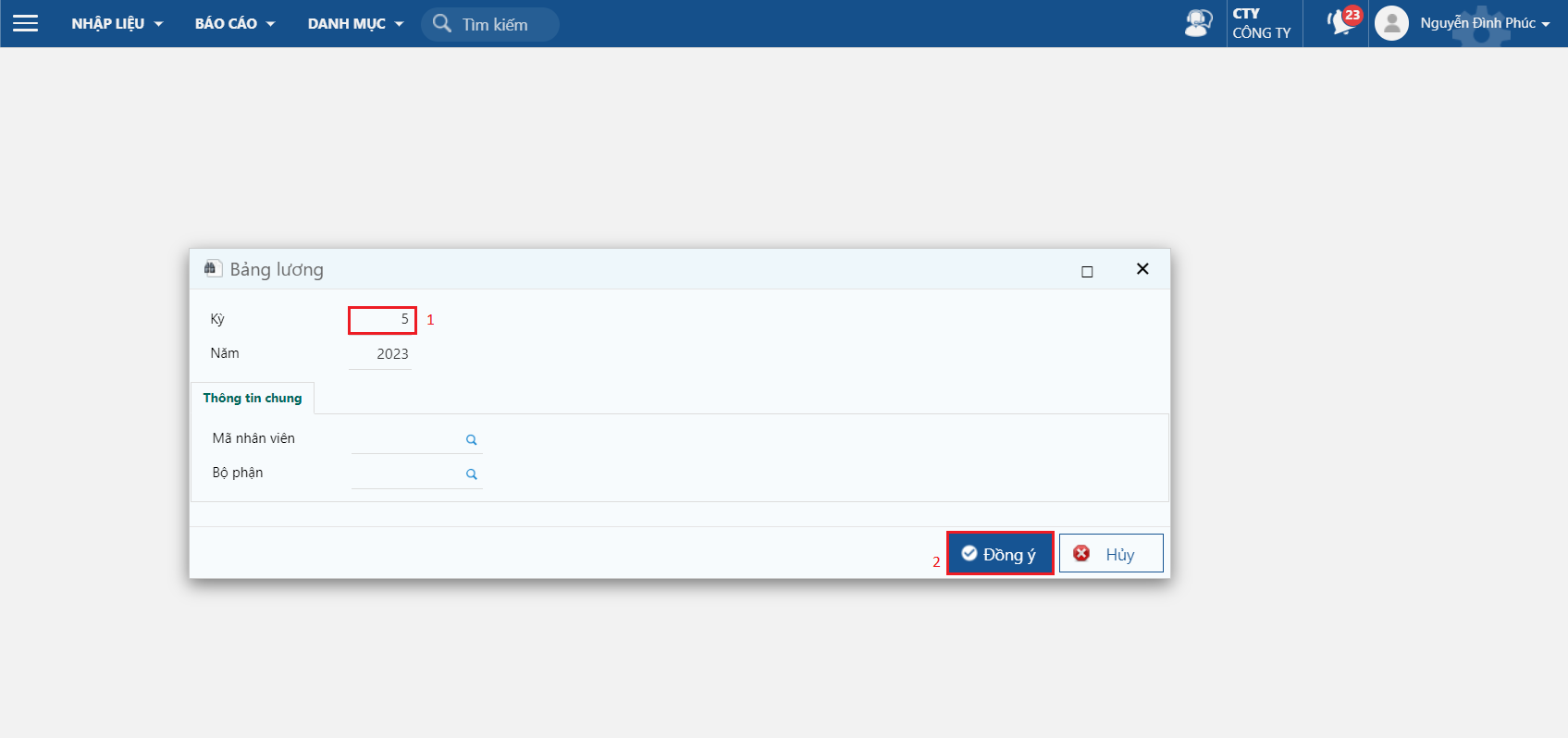Confirm with the Đồng ý button

[x=1000, y=554]
